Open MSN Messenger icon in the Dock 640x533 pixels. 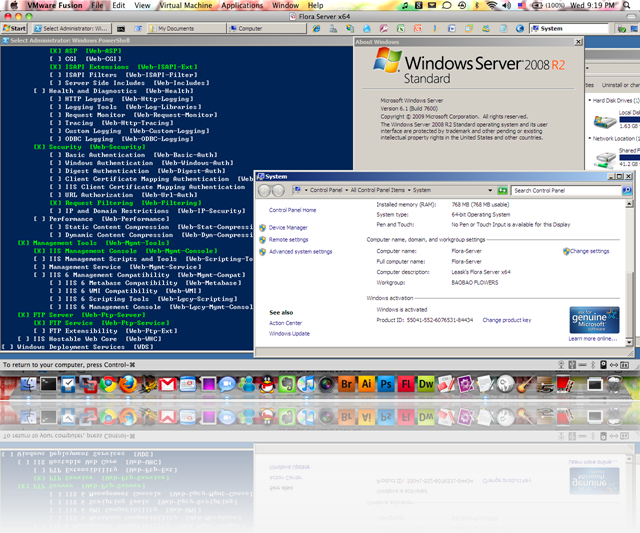coord(247,384)
